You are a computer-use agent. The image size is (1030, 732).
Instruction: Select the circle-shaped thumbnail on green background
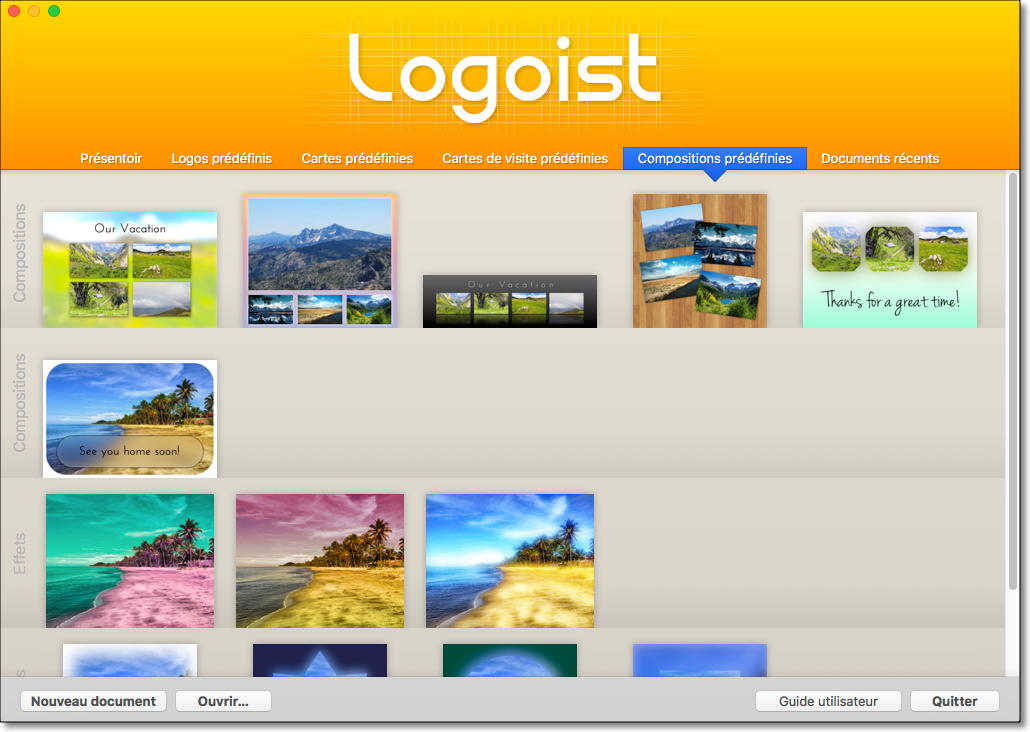point(510,660)
